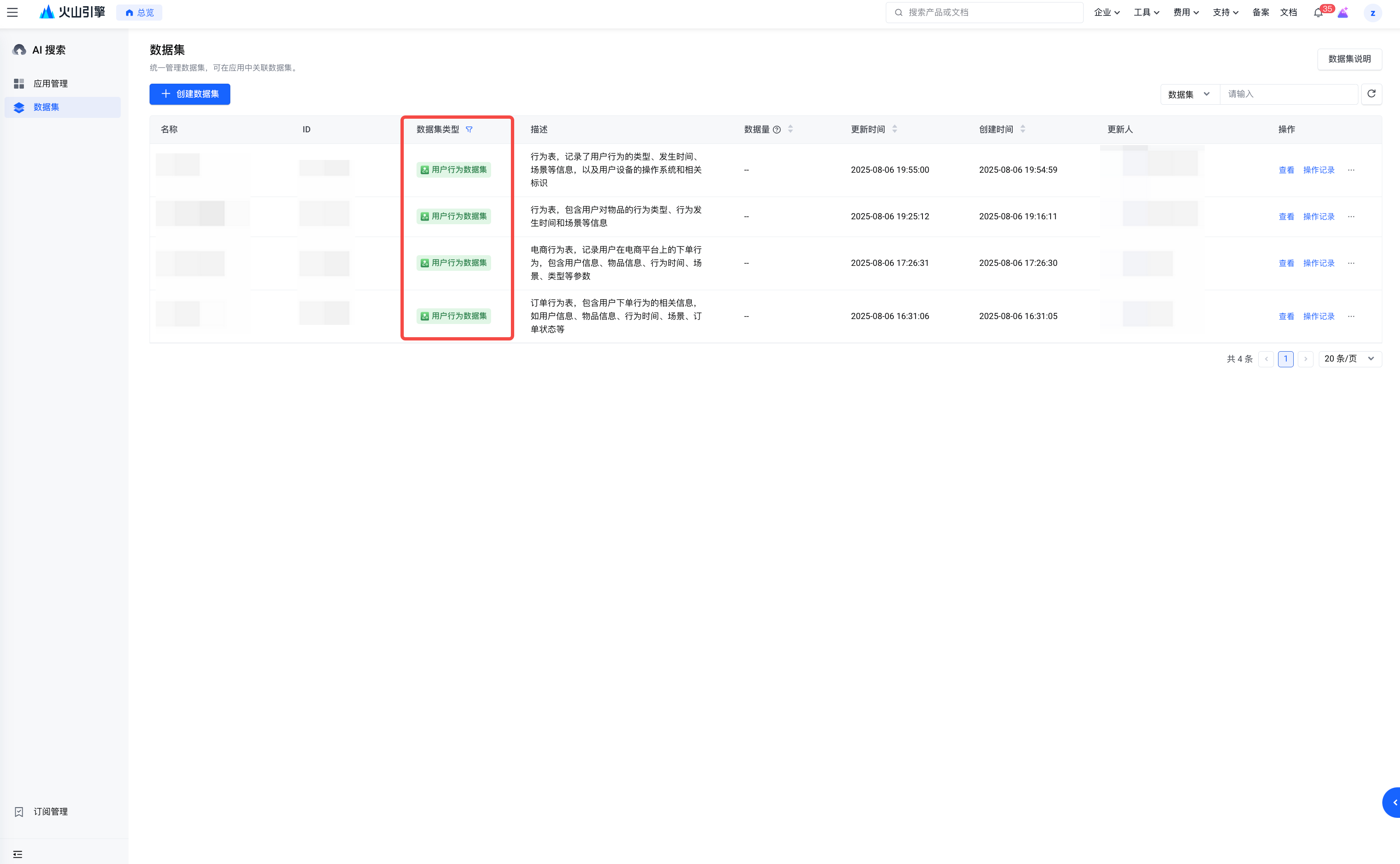Viewport: 1400px width, 864px height.
Task: Go to 应用管理 in the sidebar
Action: [50, 84]
